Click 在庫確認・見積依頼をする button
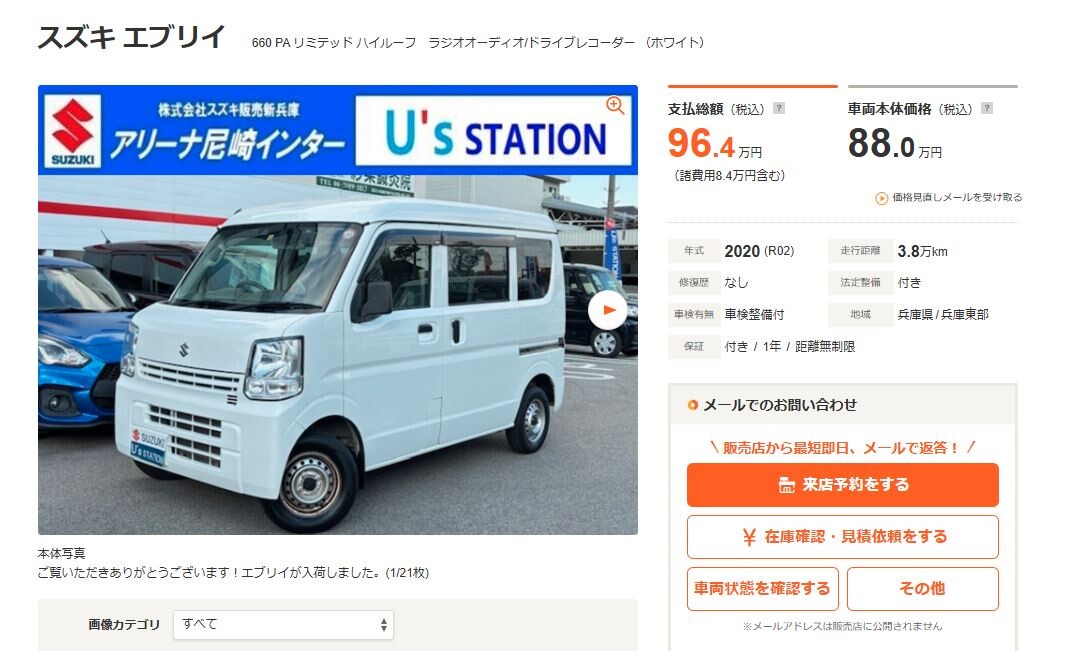 click(x=843, y=536)
